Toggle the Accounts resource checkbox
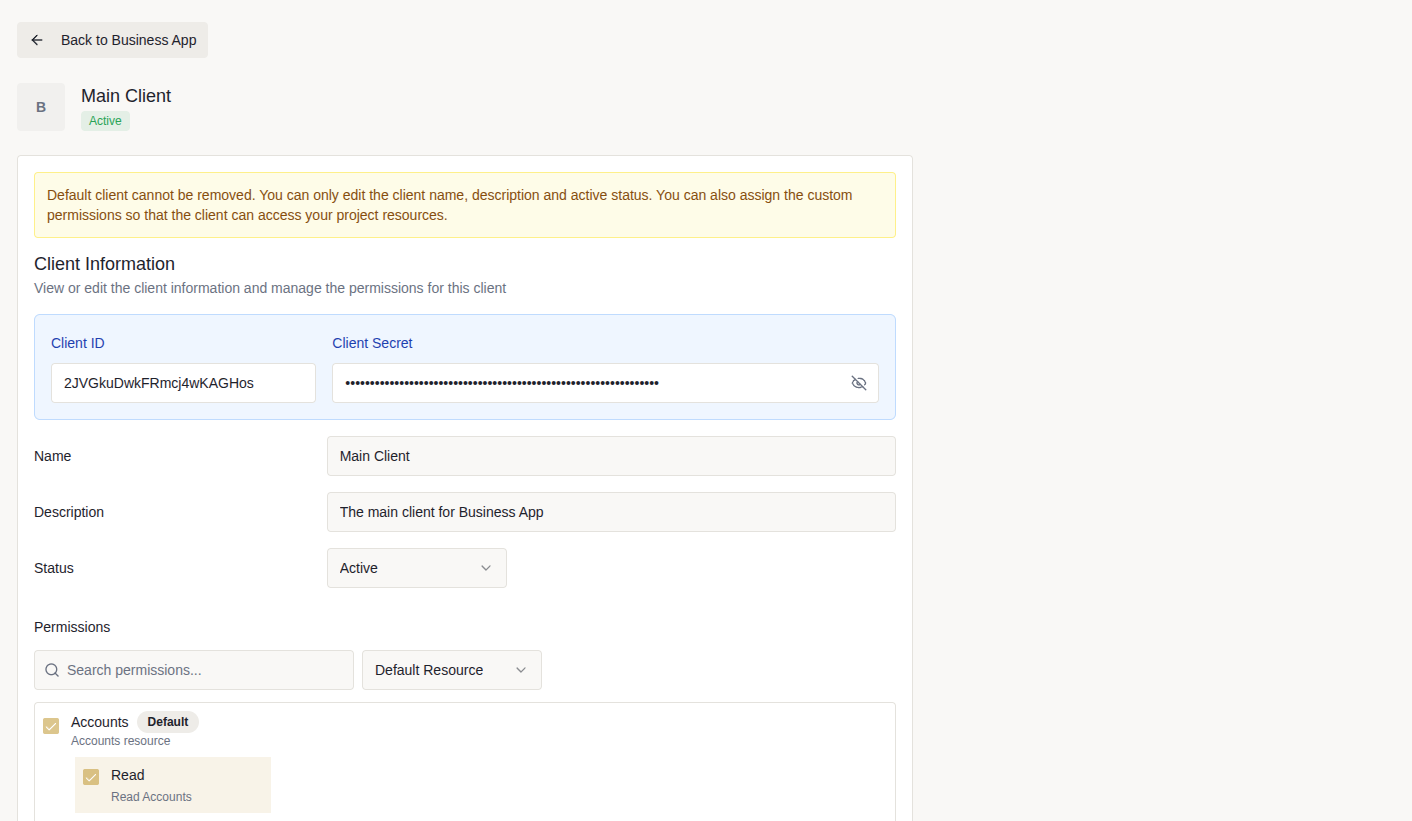This screenshot has height=821, width=1412. pos(51,726)
